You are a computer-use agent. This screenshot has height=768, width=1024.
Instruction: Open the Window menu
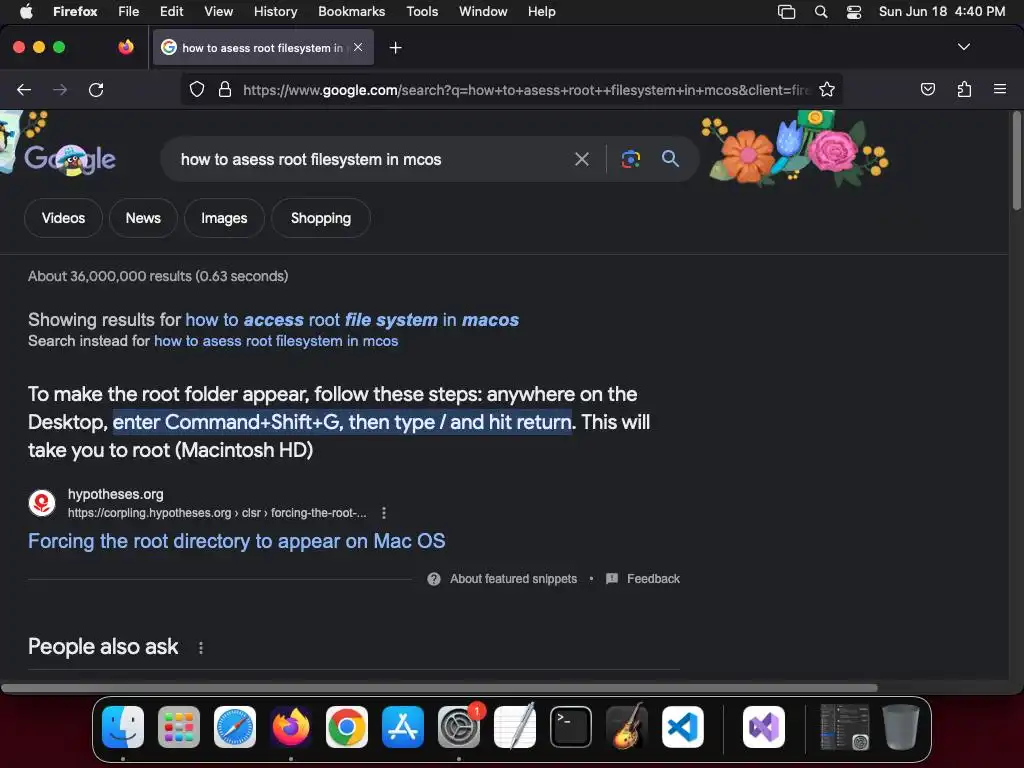coord(483,12)
